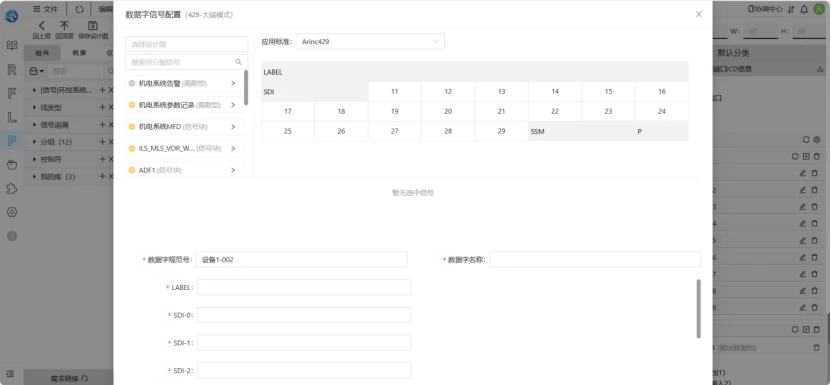Click the refresh icon next to 文件

pyautogui.click(x=79, y=9)
